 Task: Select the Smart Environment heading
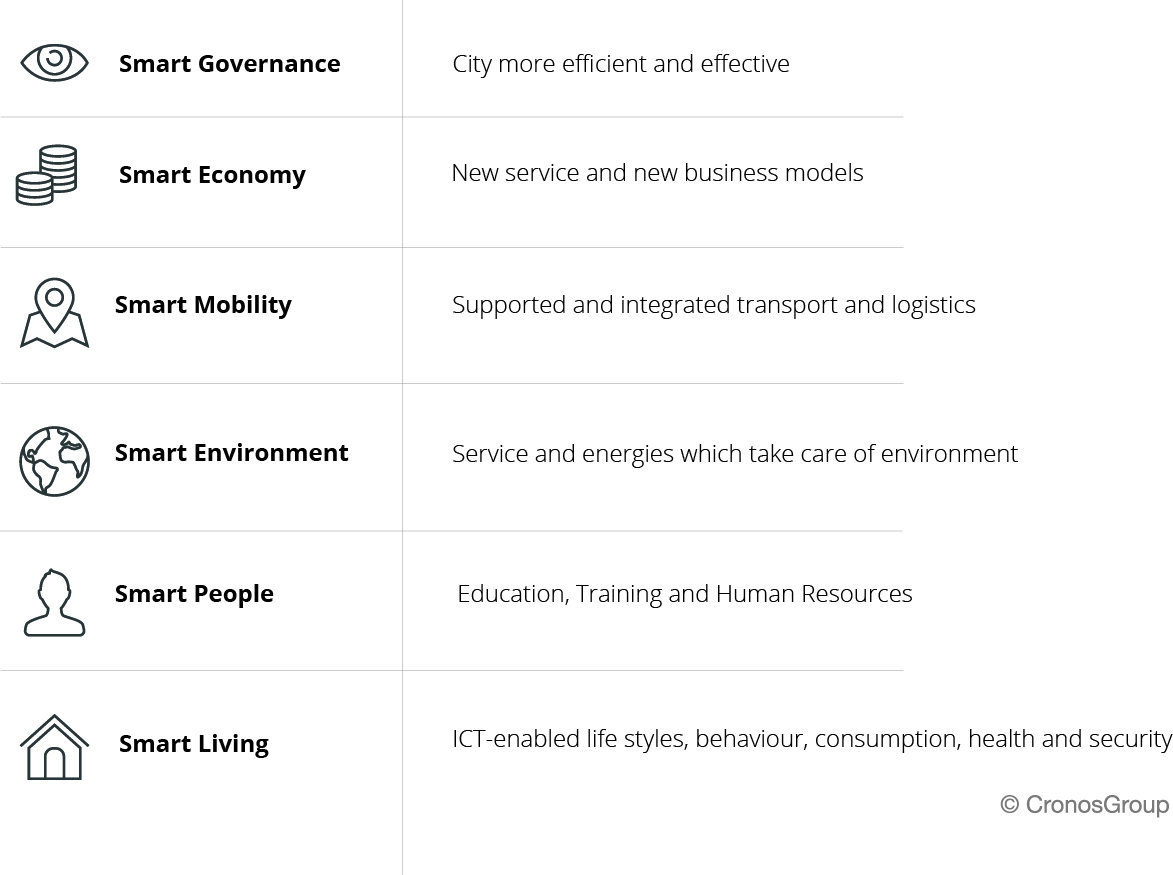tap(231, 452)
